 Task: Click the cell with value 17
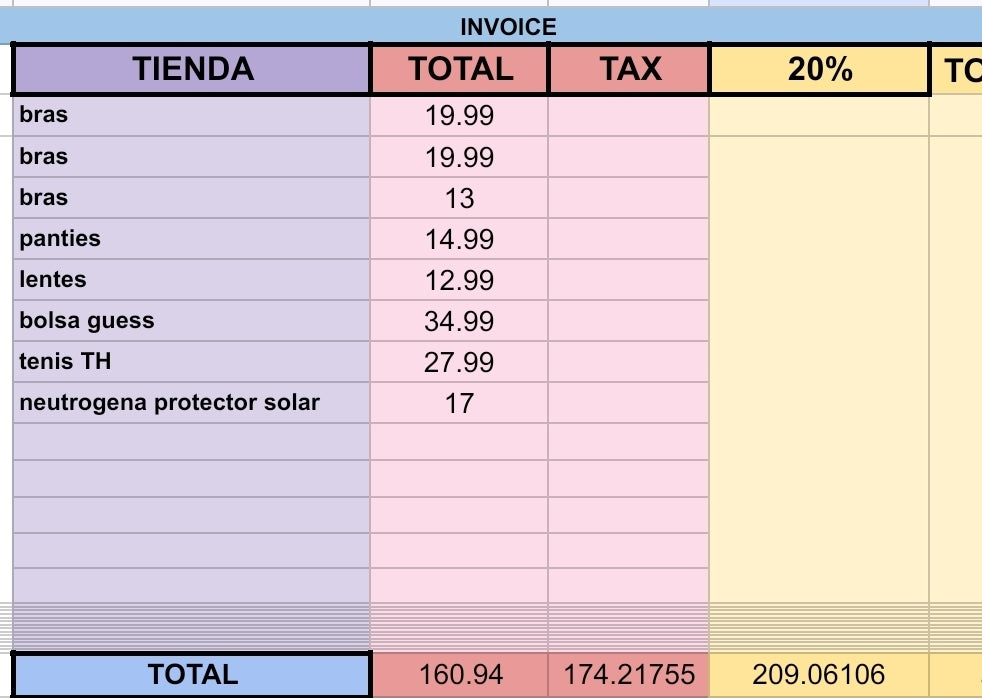459,403
